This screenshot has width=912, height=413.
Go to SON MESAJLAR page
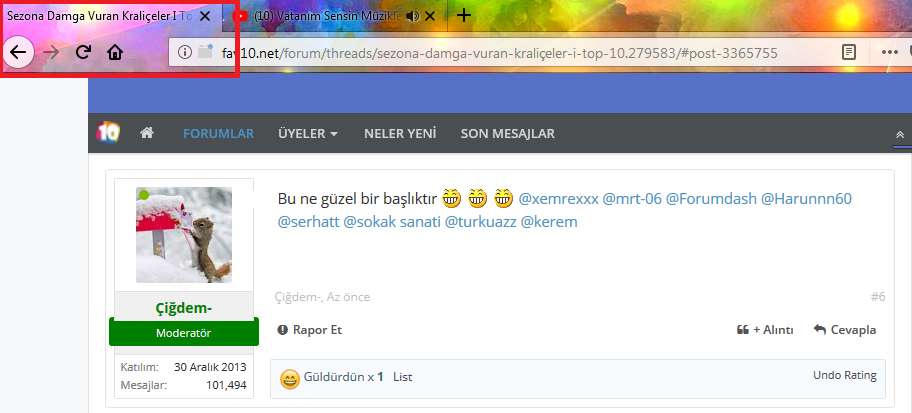[507, 133]
